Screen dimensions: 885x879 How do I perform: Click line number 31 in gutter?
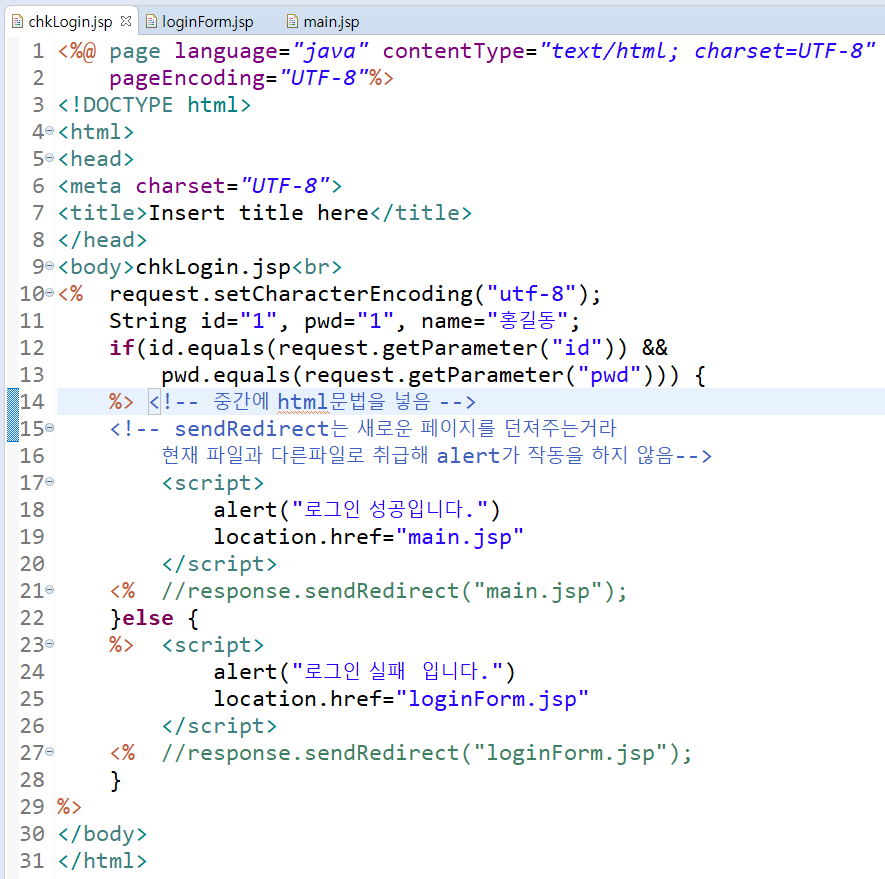pos(32,861)
